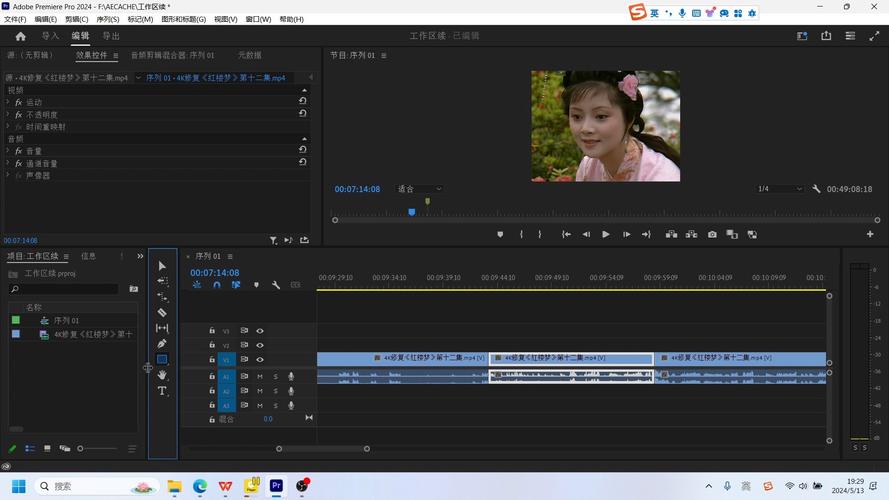Open Premiere Pro from Windows taskbar
The image size is (889, 500).
point(276,486)
